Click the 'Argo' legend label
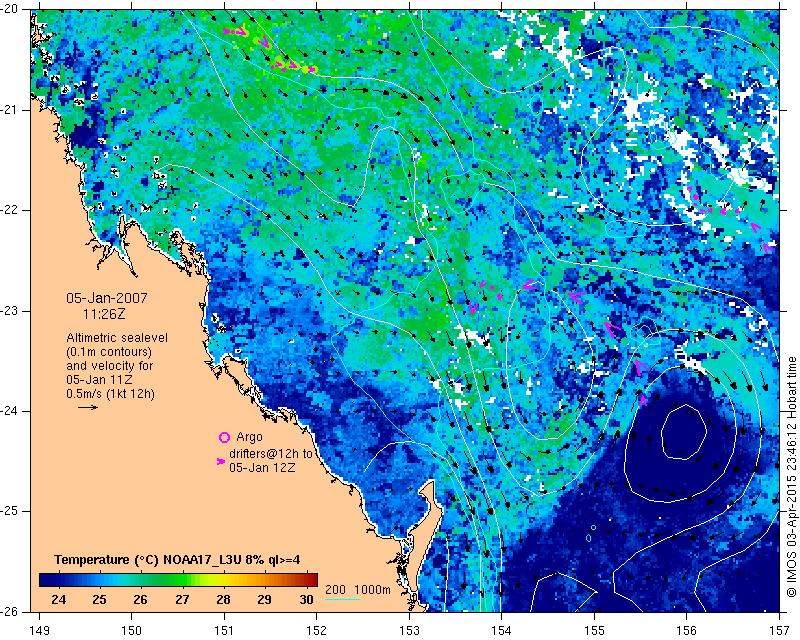 coord(249,437)
